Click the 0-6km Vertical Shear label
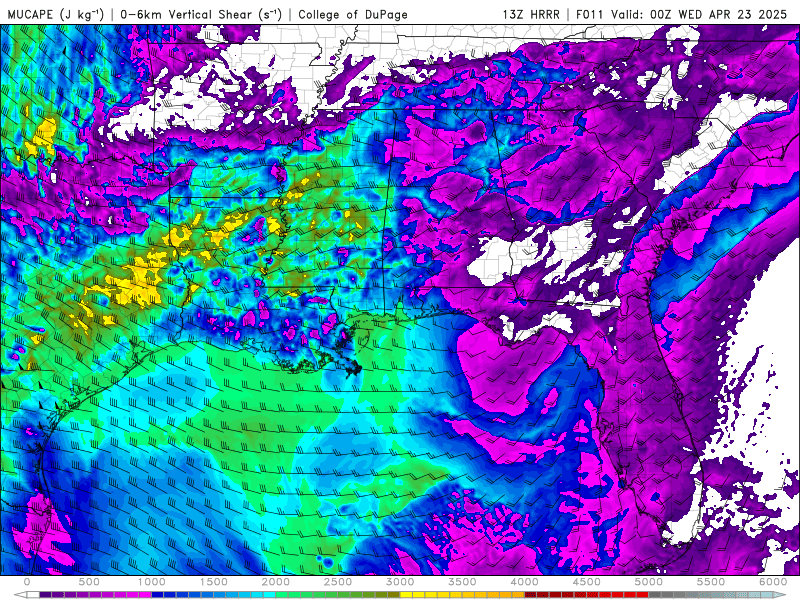The height and width of the screenshot is (600, 800). (201, 14)
